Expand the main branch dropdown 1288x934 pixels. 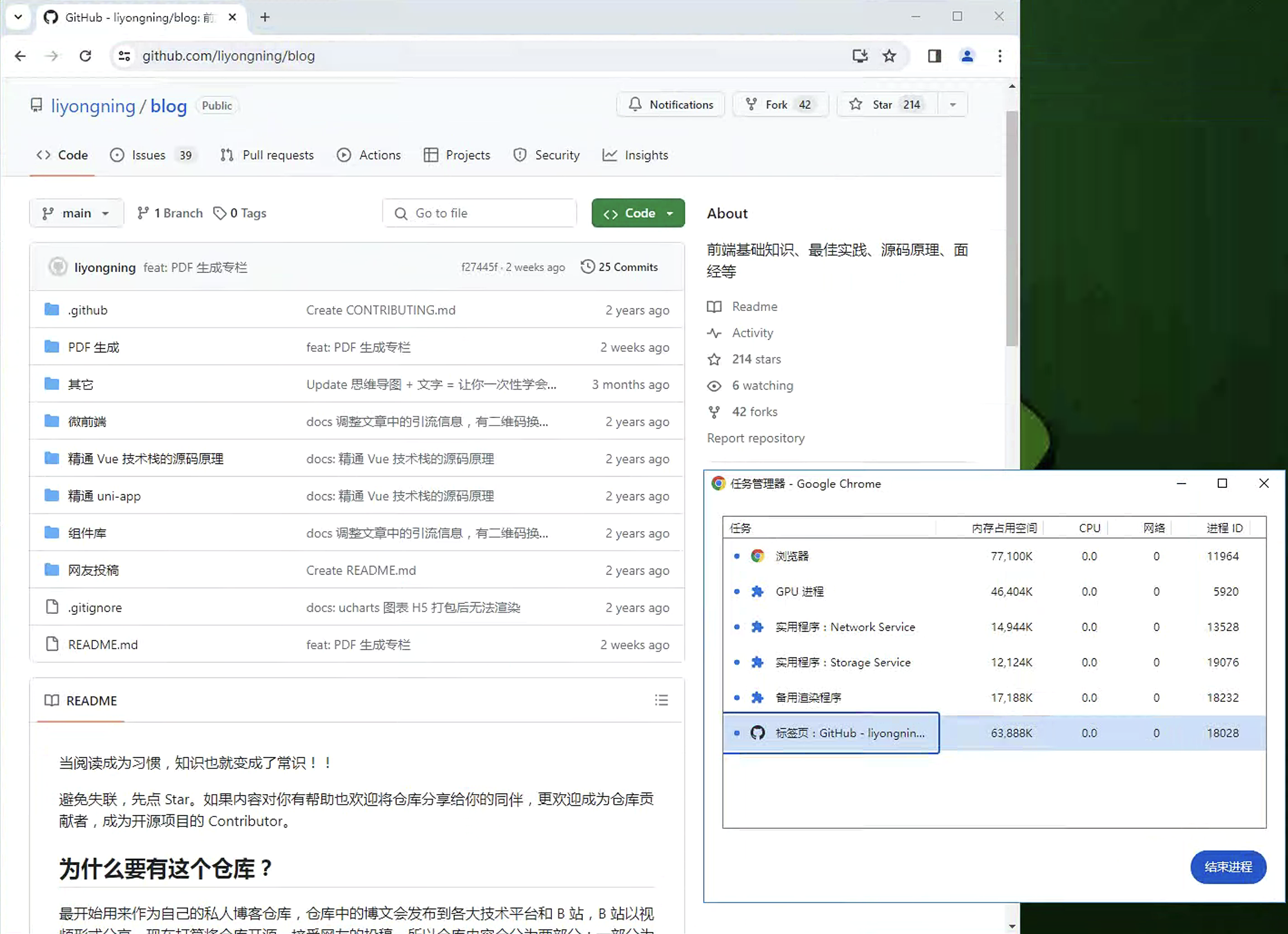[x=76, y=213]
